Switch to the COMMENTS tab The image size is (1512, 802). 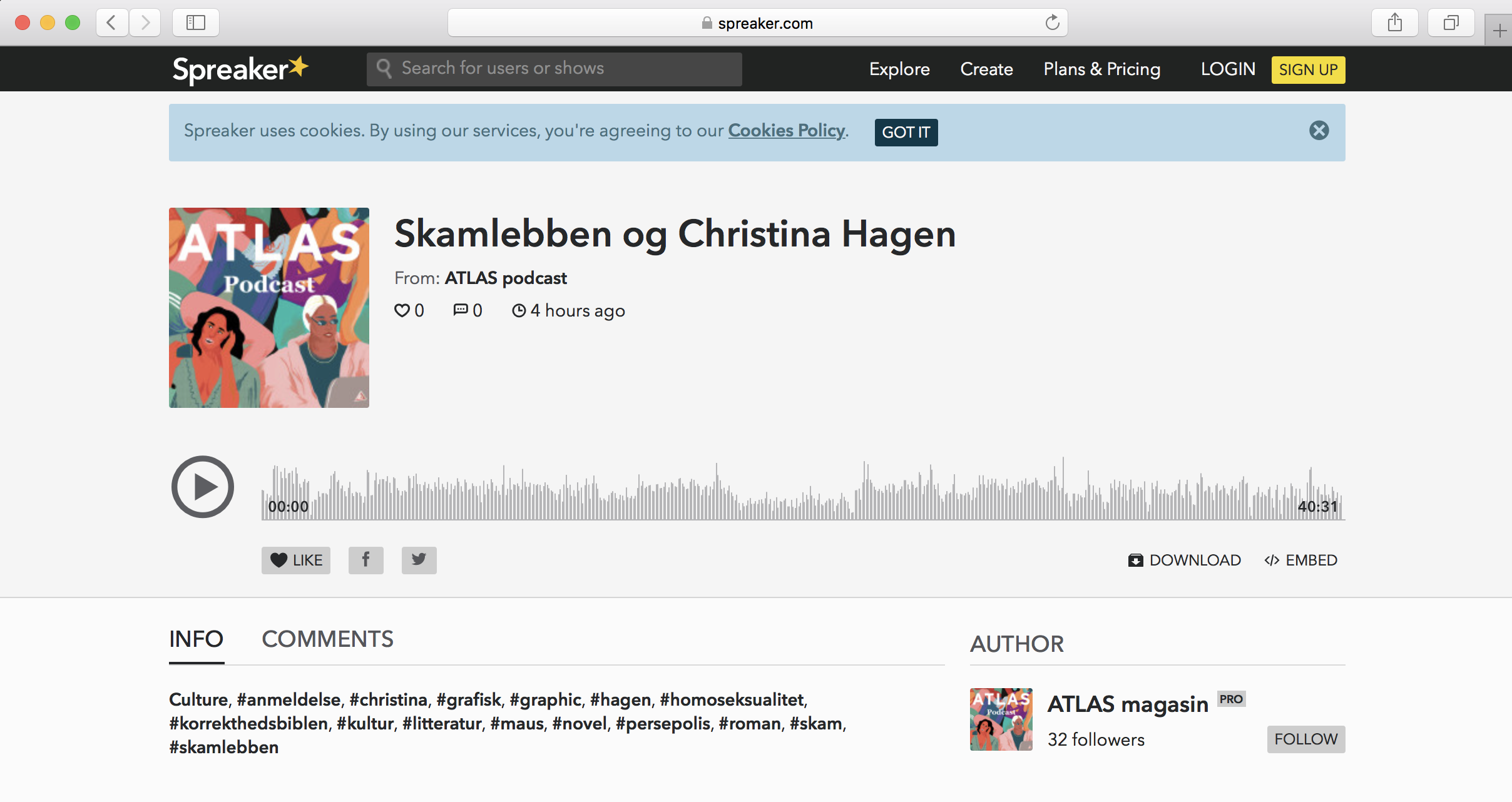click(x=327, y=639)
